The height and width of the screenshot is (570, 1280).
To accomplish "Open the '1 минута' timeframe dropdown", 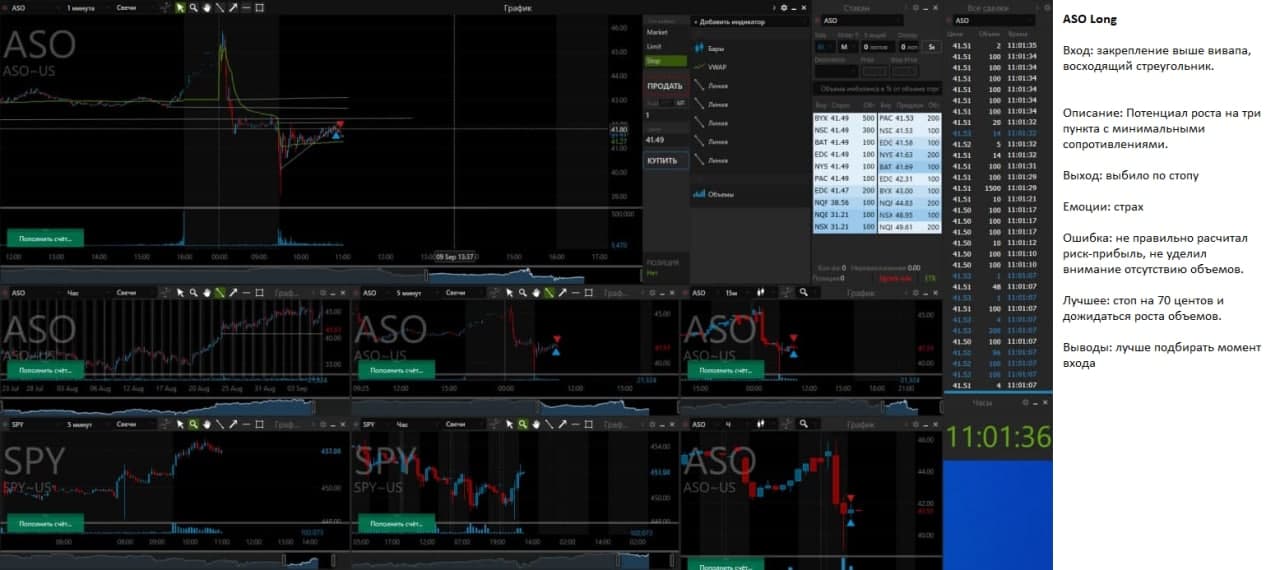I will click(x=87, y=7).
